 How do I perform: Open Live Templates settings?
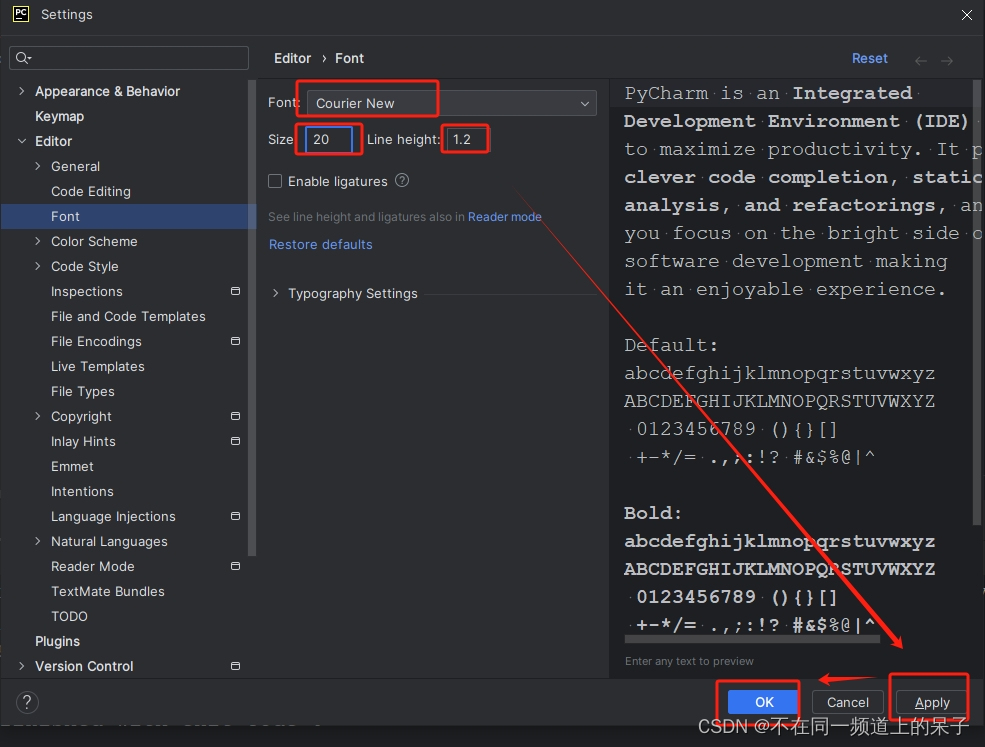tap(98, 366)
